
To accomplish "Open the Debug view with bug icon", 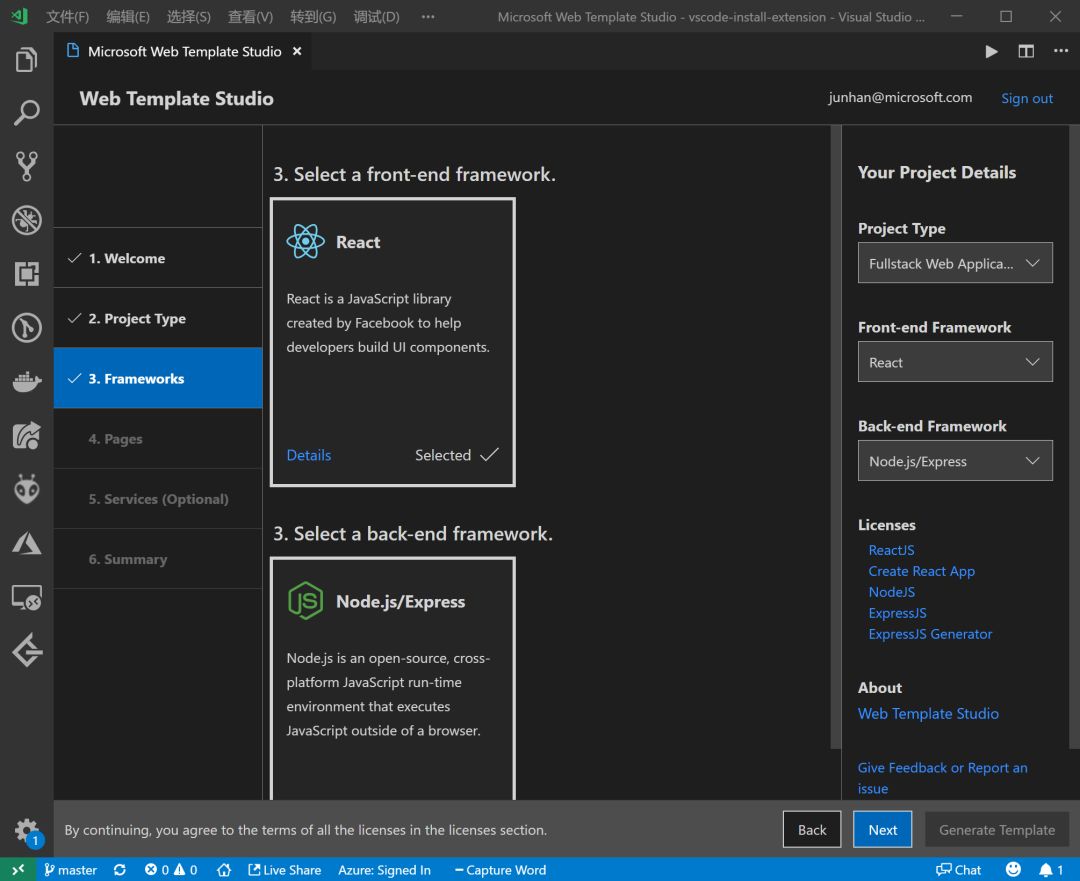I will pos(26,220).
